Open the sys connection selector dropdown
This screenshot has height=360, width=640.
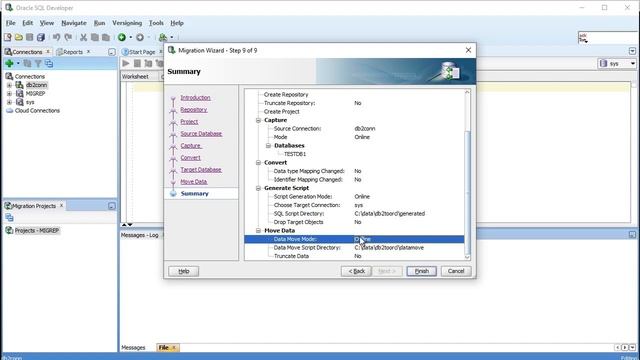click(x=633, y=64)
